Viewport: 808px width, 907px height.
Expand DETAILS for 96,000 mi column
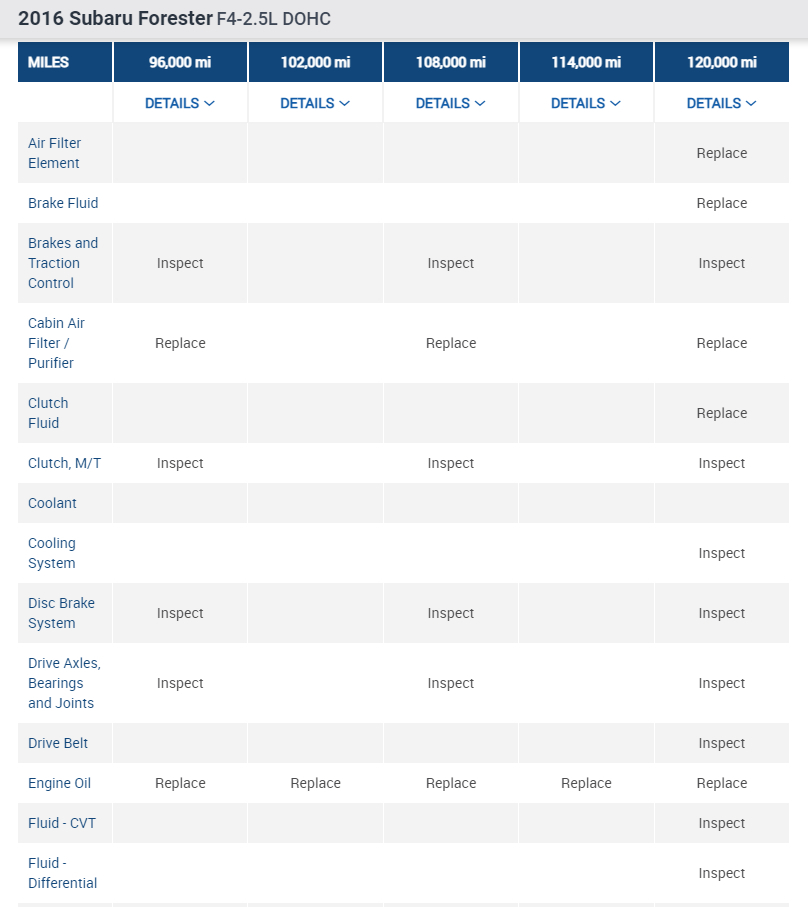click(x=180, y=103)
